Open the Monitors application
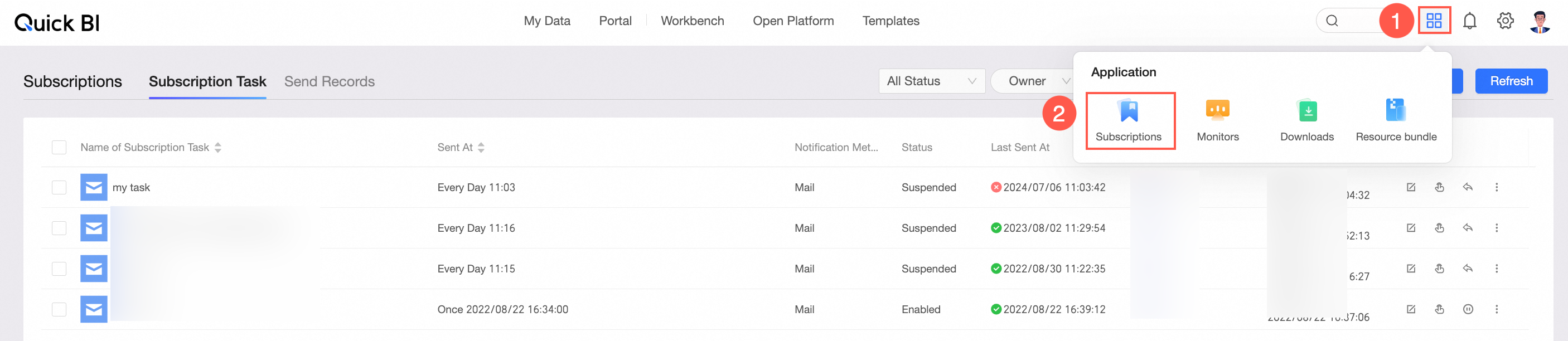Image resolution: width=1568 pixels, height=341 pixels. (1217, 120)
